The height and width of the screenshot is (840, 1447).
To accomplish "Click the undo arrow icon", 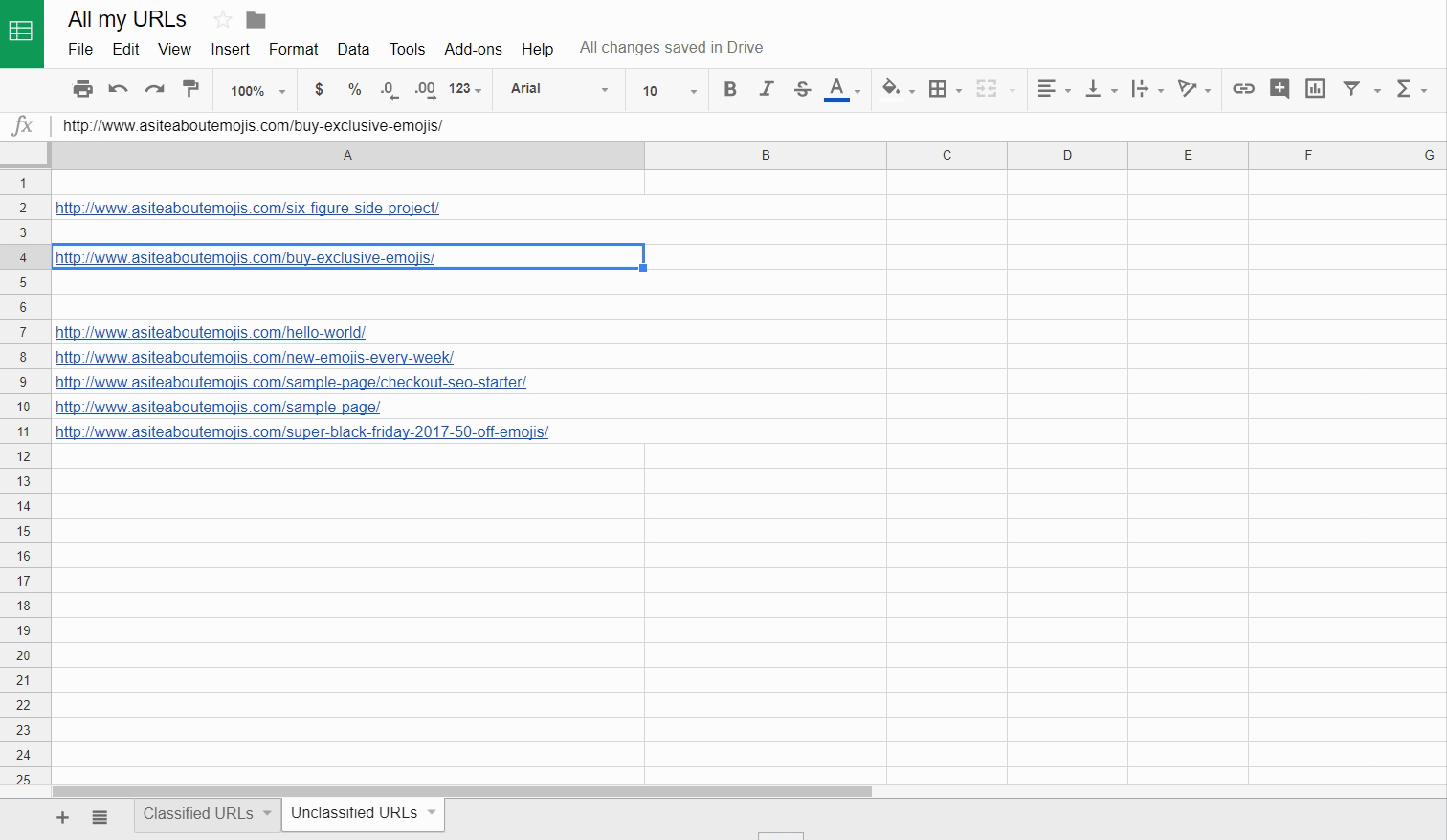I will point(119,89).
